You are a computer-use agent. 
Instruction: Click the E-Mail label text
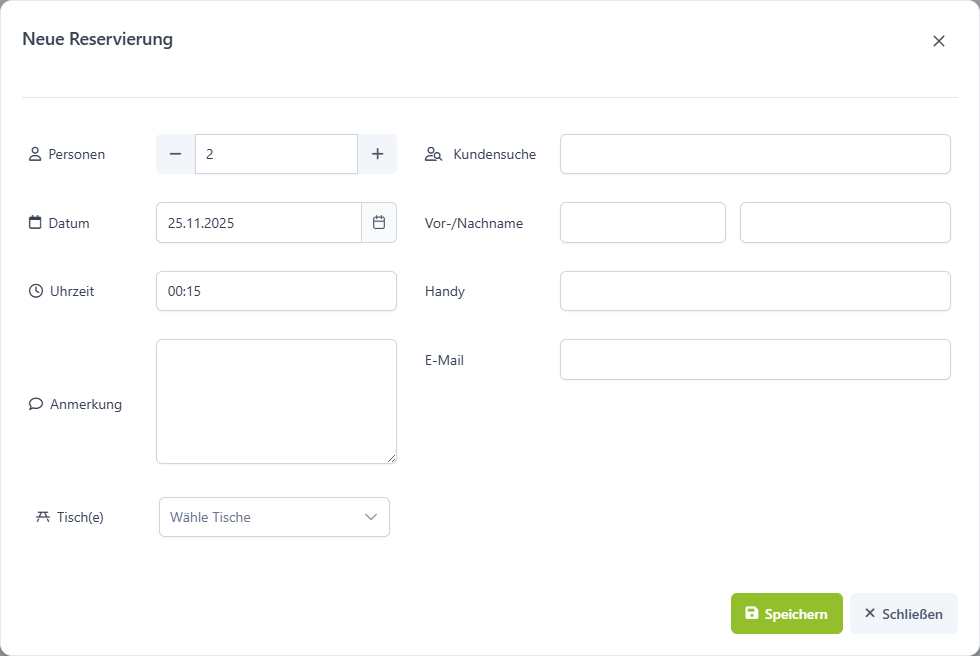point(444,360)
